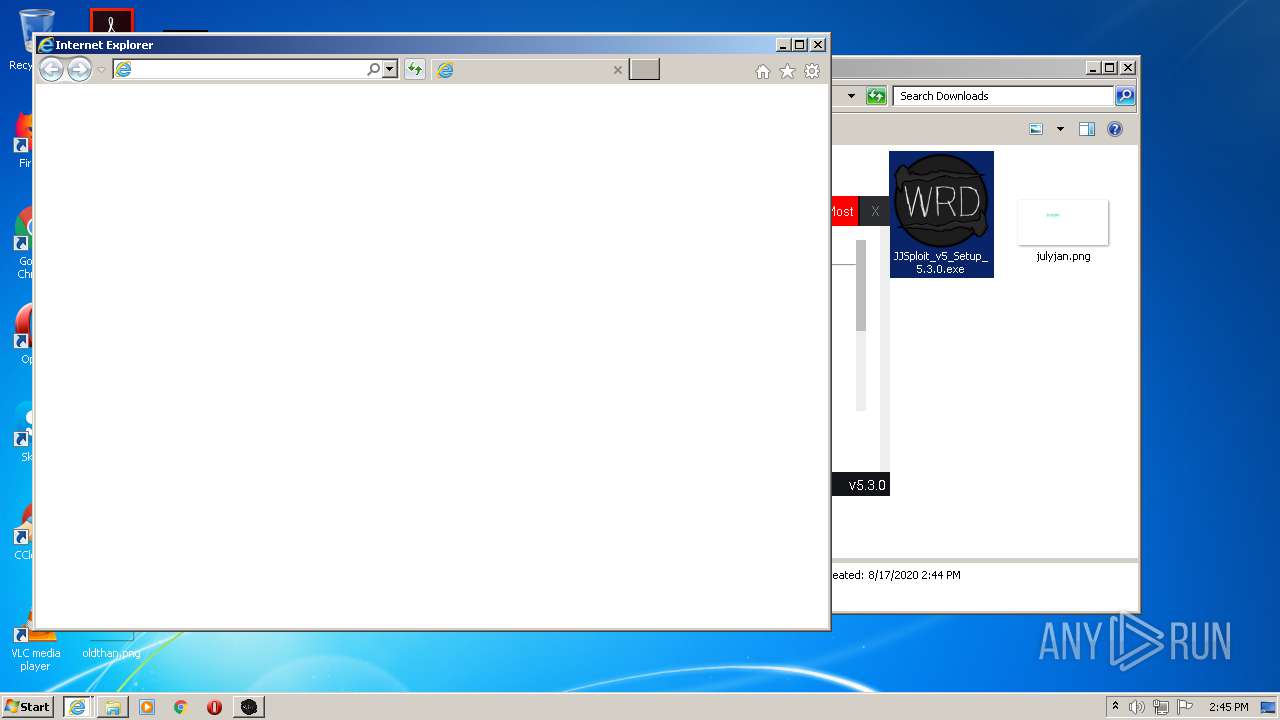Open Google Chrome from the taskbar
The image size is (1280, 720).
click(x=181, y=707)
